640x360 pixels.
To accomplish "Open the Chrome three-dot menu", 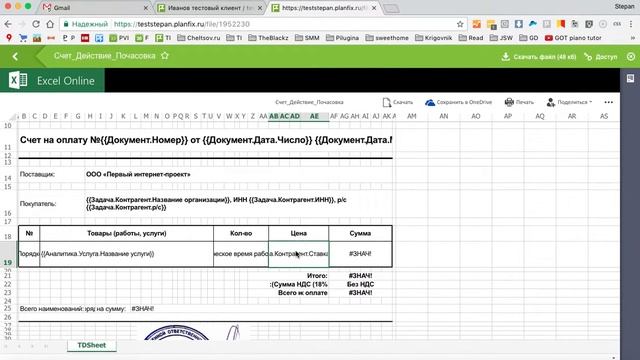I will coord(632,24).
